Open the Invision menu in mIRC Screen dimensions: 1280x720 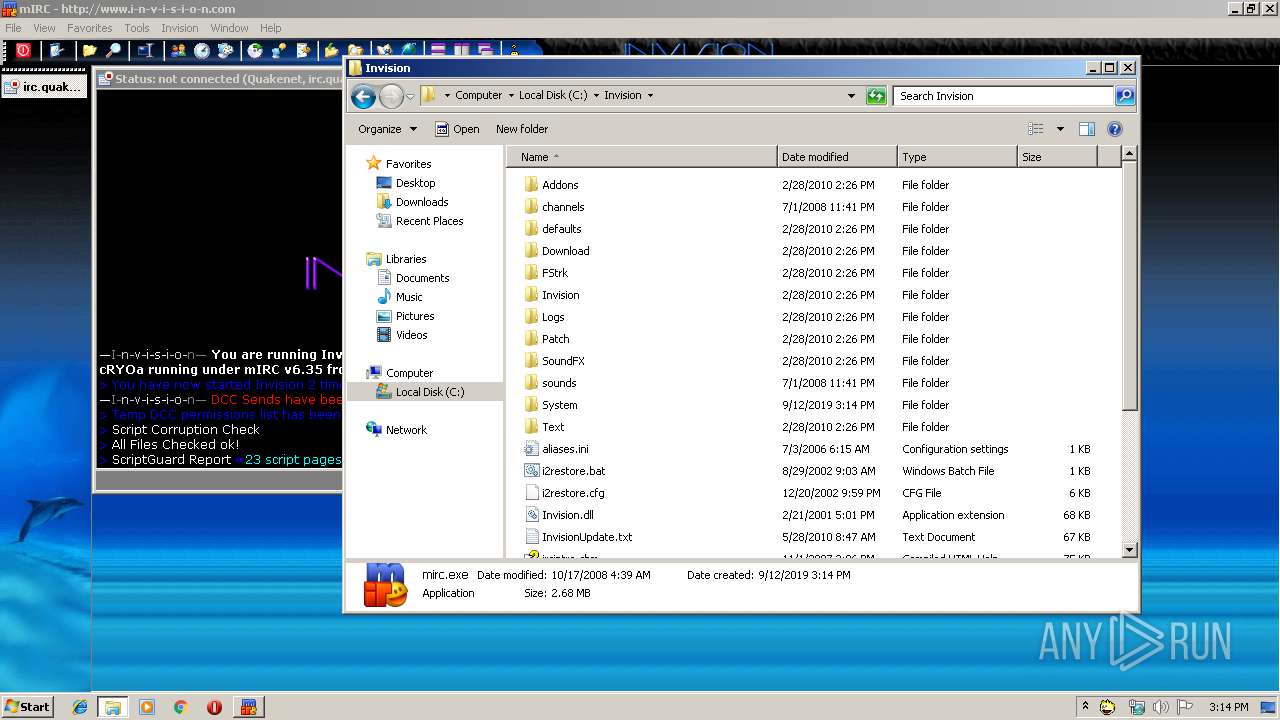pos(180,28)
